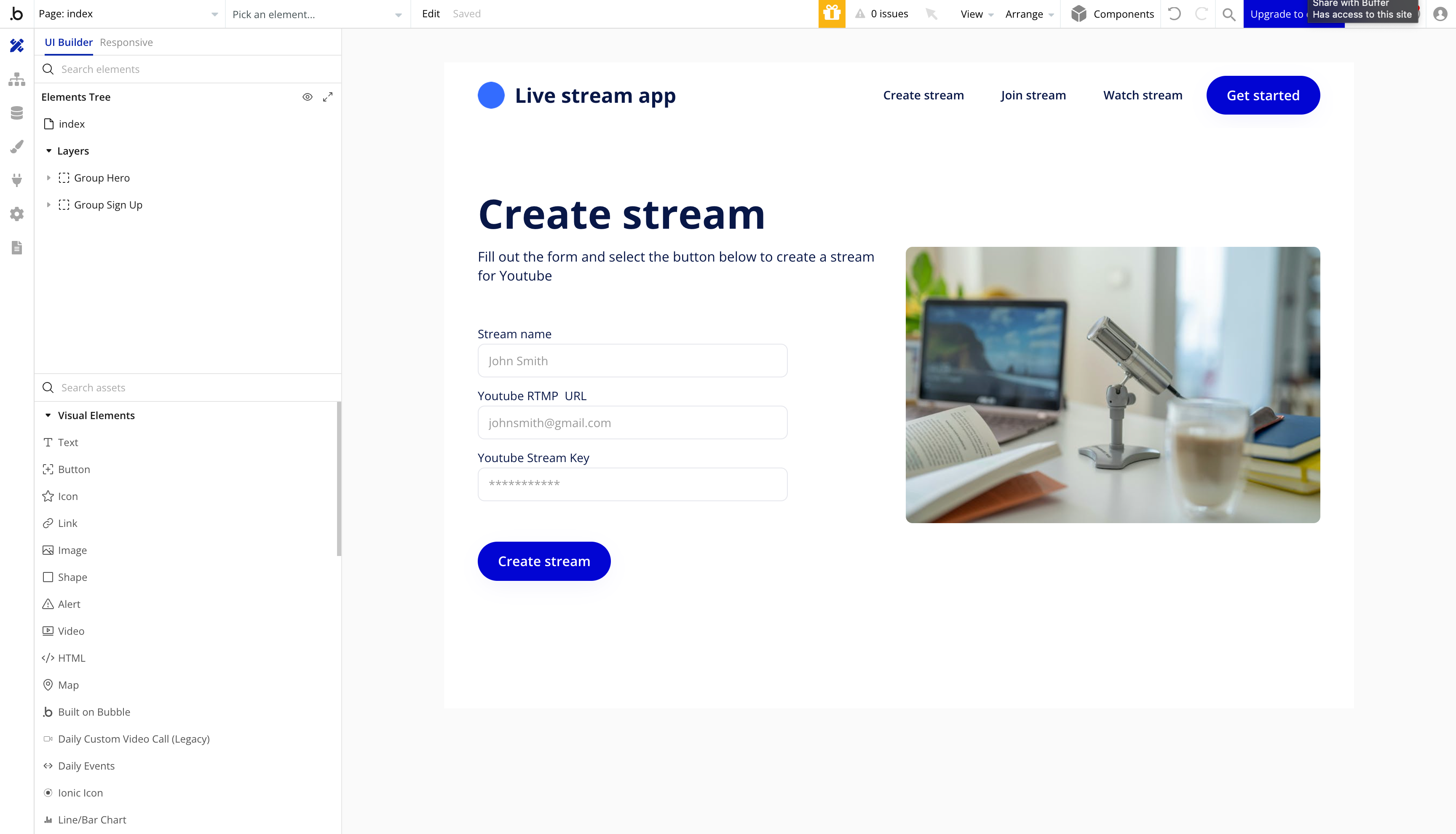Expand the Elements Tree panel arrows

(x=328, y=97)
